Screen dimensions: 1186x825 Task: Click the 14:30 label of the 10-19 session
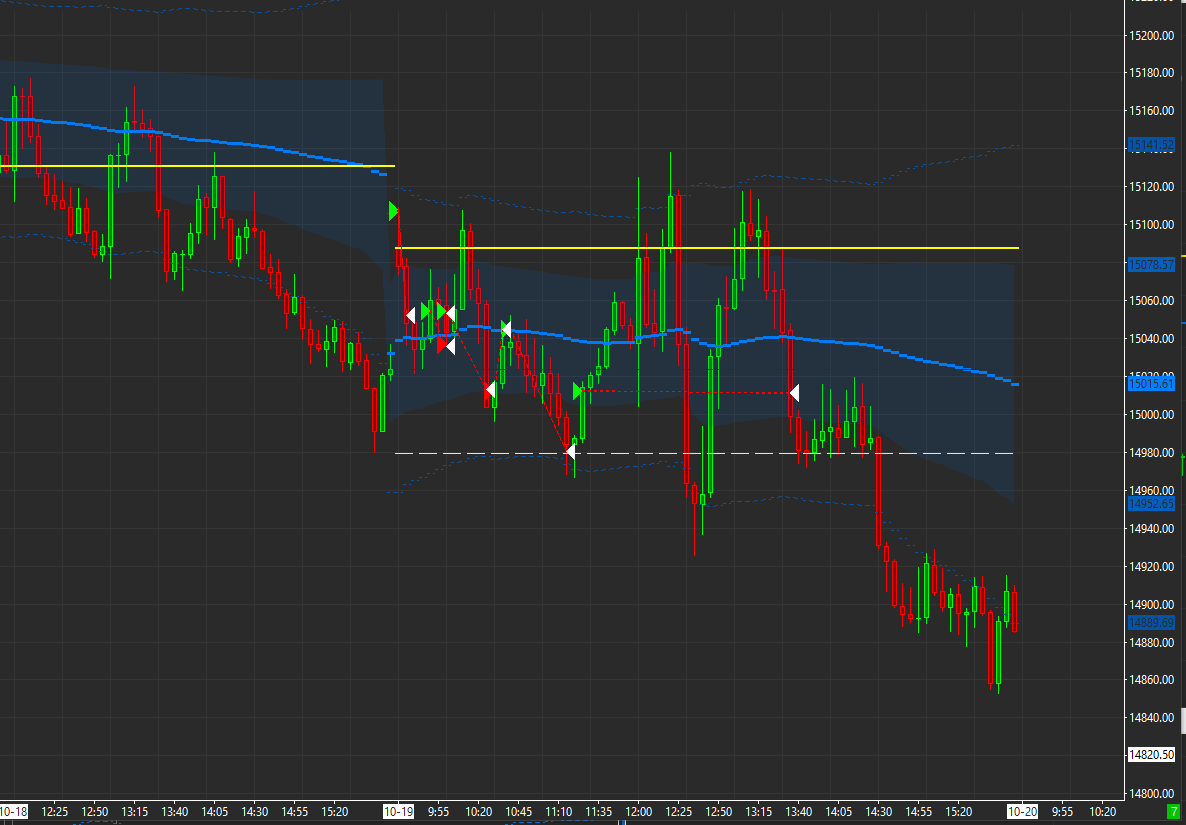click(878, 810)
